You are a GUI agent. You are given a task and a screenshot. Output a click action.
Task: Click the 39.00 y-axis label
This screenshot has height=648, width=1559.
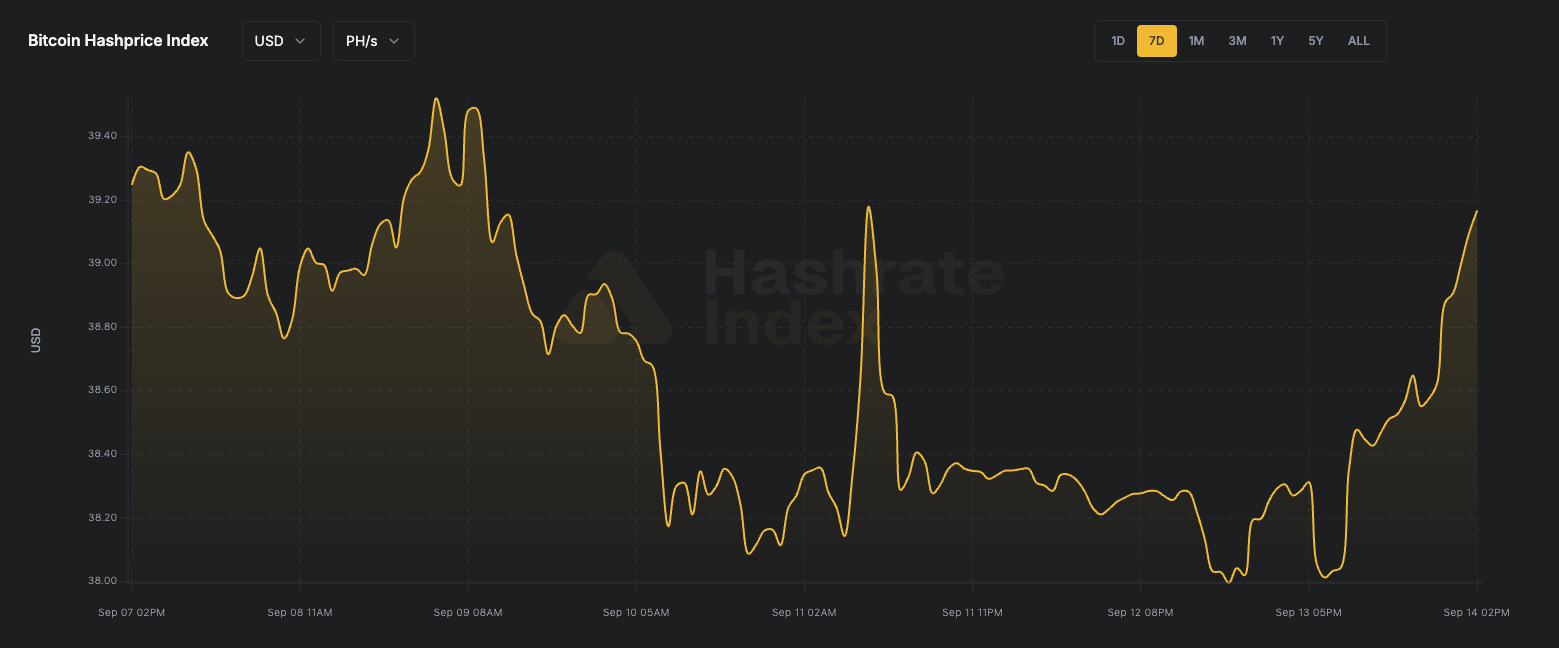click(x=103, y=263)
